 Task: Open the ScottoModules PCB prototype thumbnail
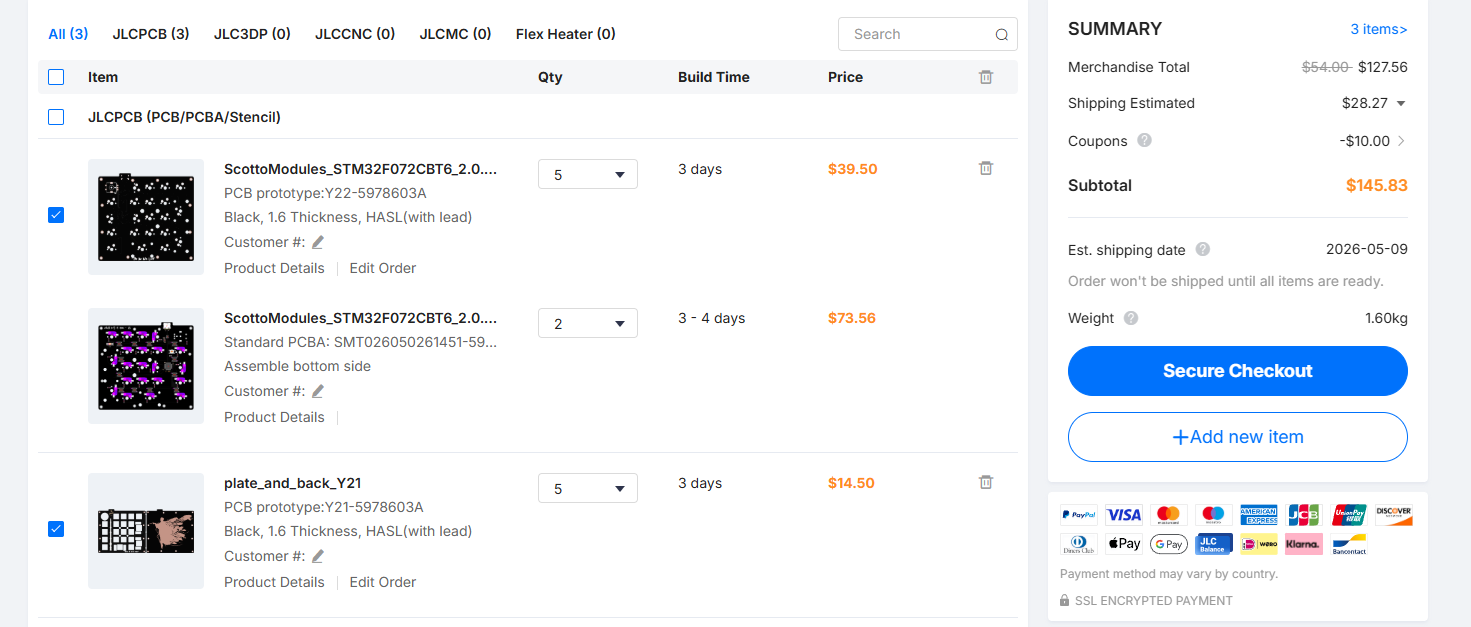pos(146,217)
